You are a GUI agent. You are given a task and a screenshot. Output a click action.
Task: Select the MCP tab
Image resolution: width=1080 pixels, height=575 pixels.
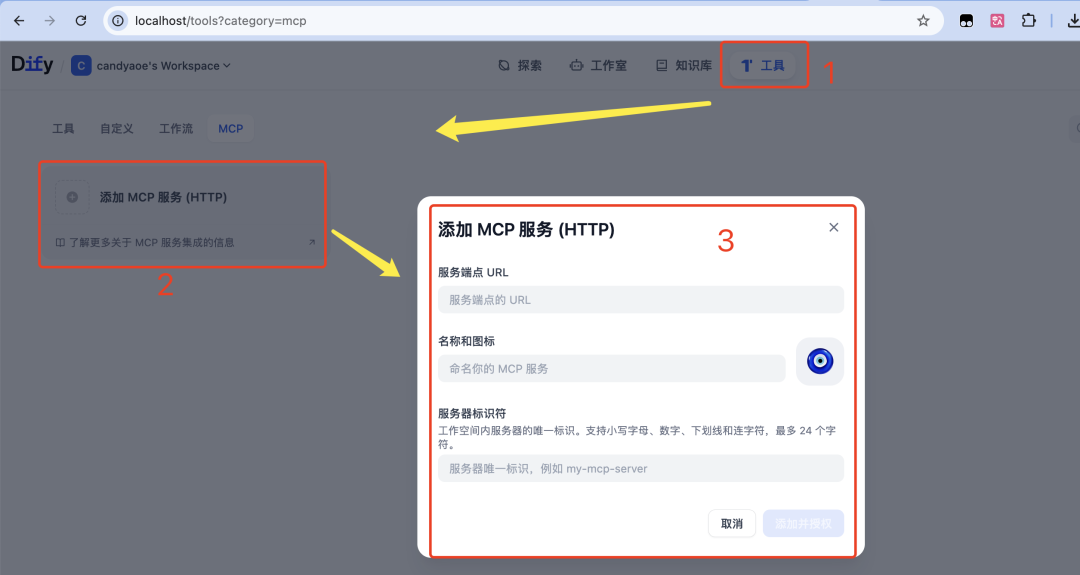click(x=230, y=129)
